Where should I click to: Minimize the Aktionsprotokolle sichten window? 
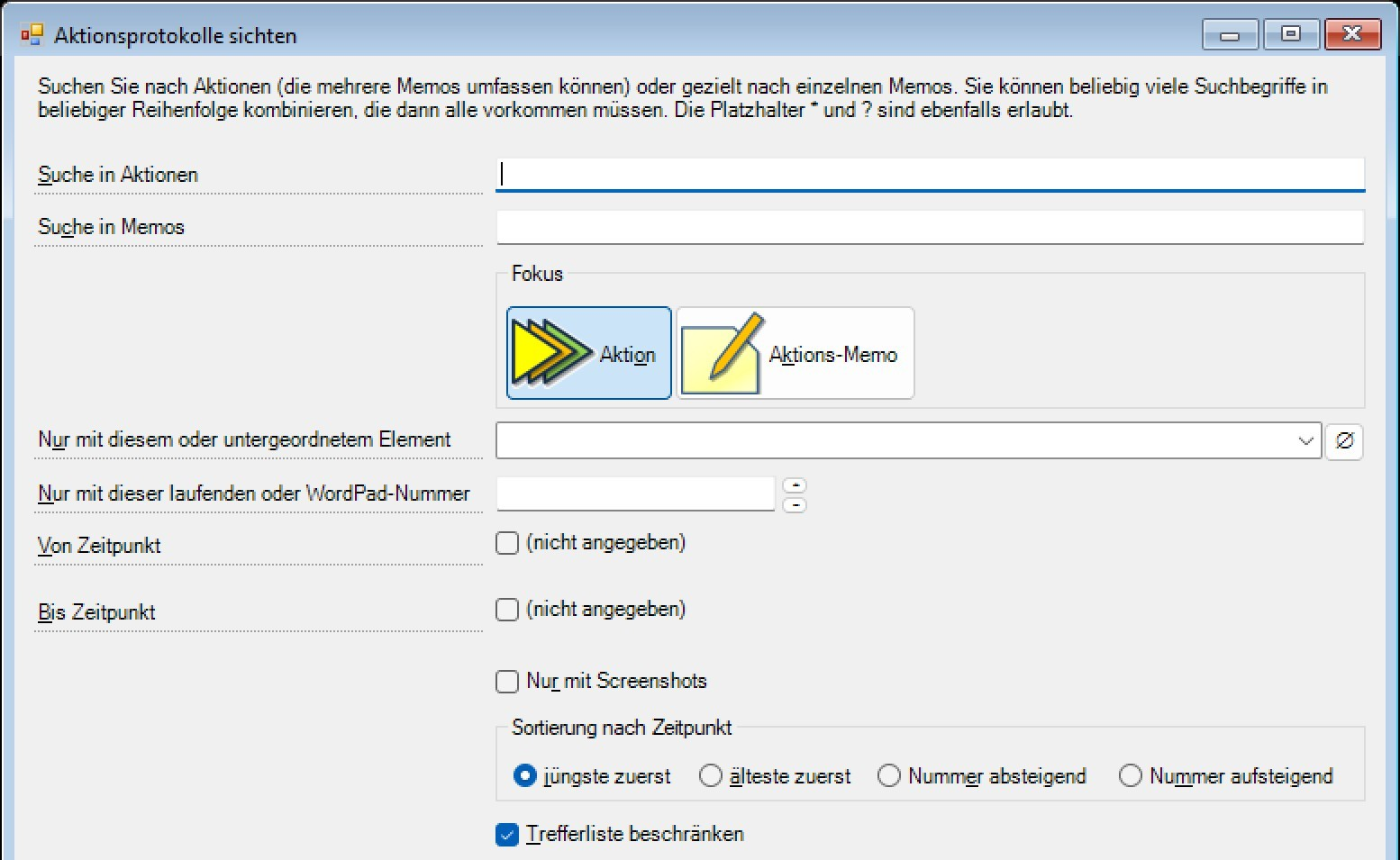pos(1230,34)
